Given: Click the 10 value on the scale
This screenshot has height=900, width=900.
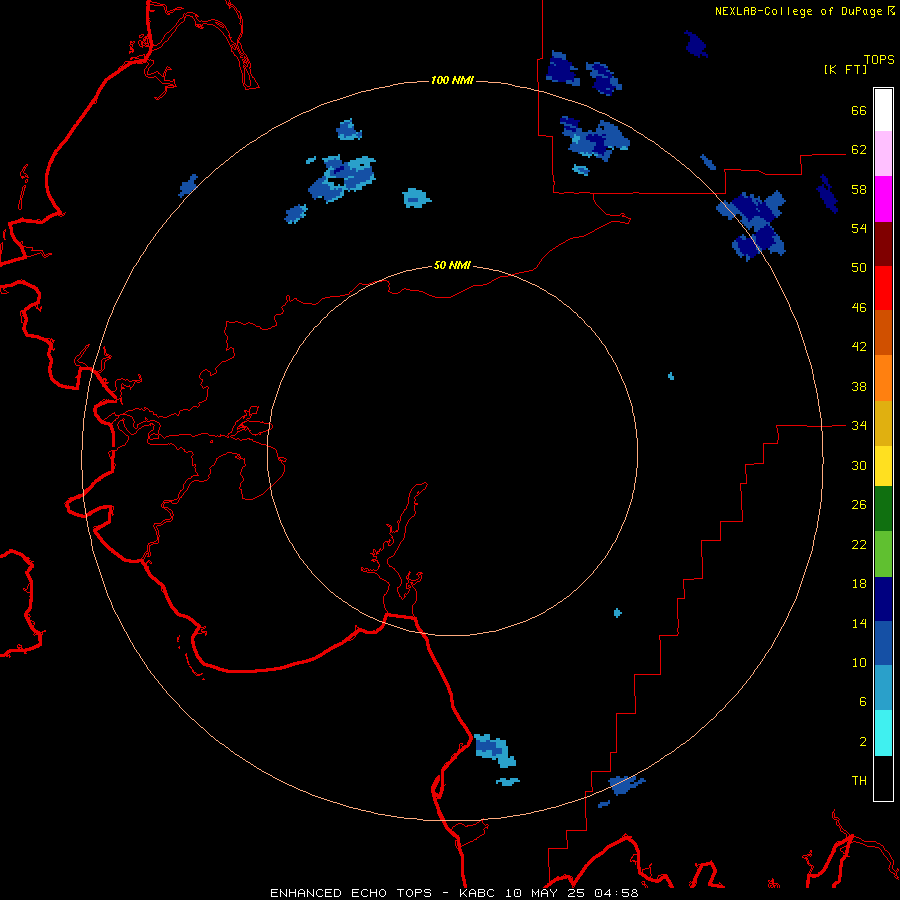Looking at the screenshot, I should click(859, 662).
